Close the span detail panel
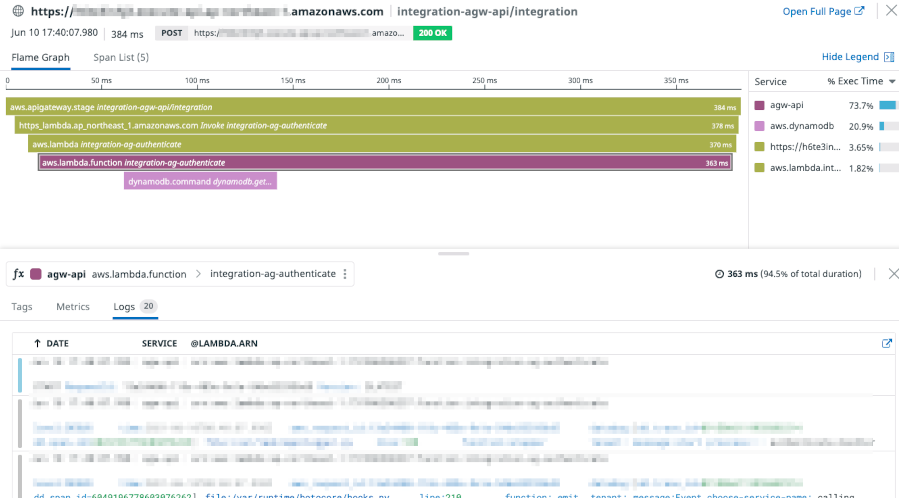The height and width of the screenshot is (498, 900). (893, 274)
